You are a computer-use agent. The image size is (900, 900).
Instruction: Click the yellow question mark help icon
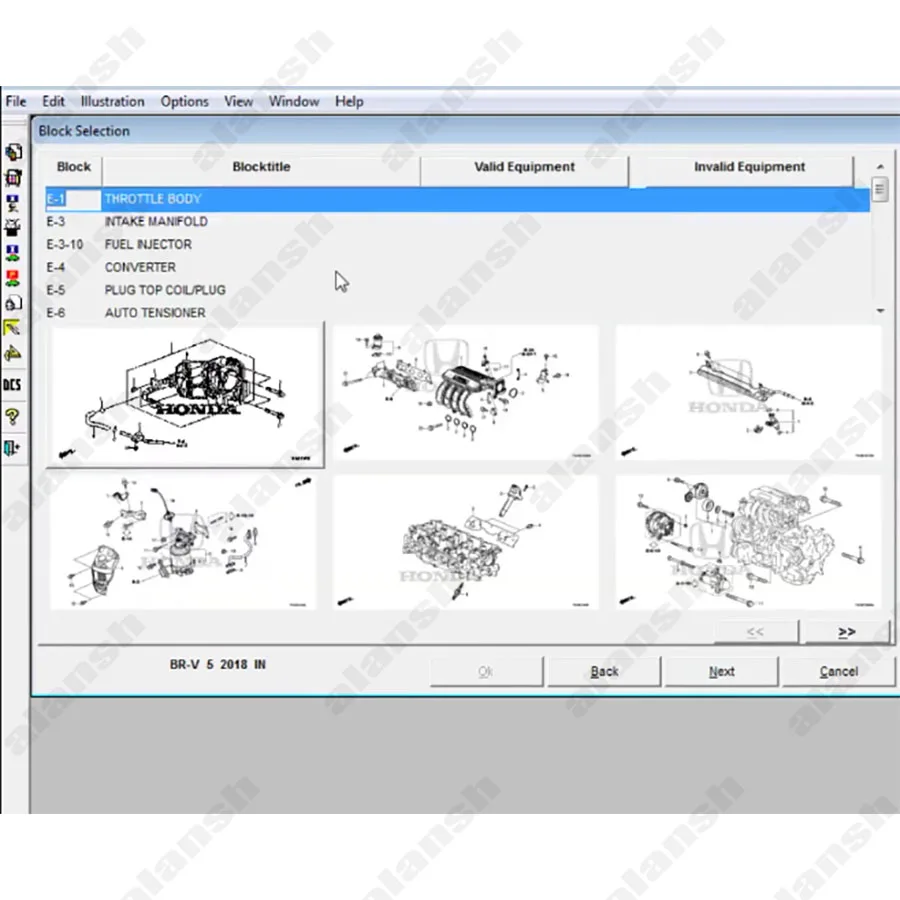coord(13,416)
